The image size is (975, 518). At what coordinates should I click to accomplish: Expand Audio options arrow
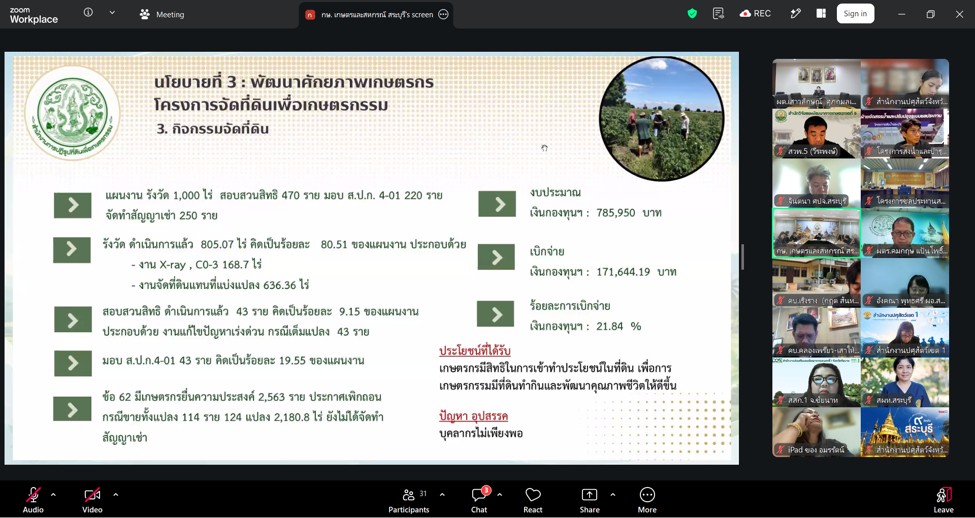[53, 495]
